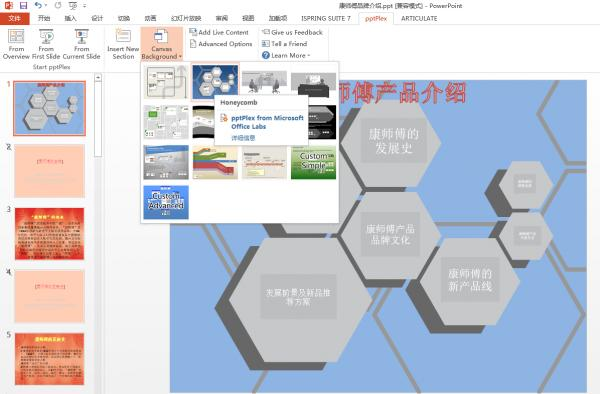The height and width of the screenshot is (394, 600).
Task: Click the top hexagon text on slide
Action: 394,140
